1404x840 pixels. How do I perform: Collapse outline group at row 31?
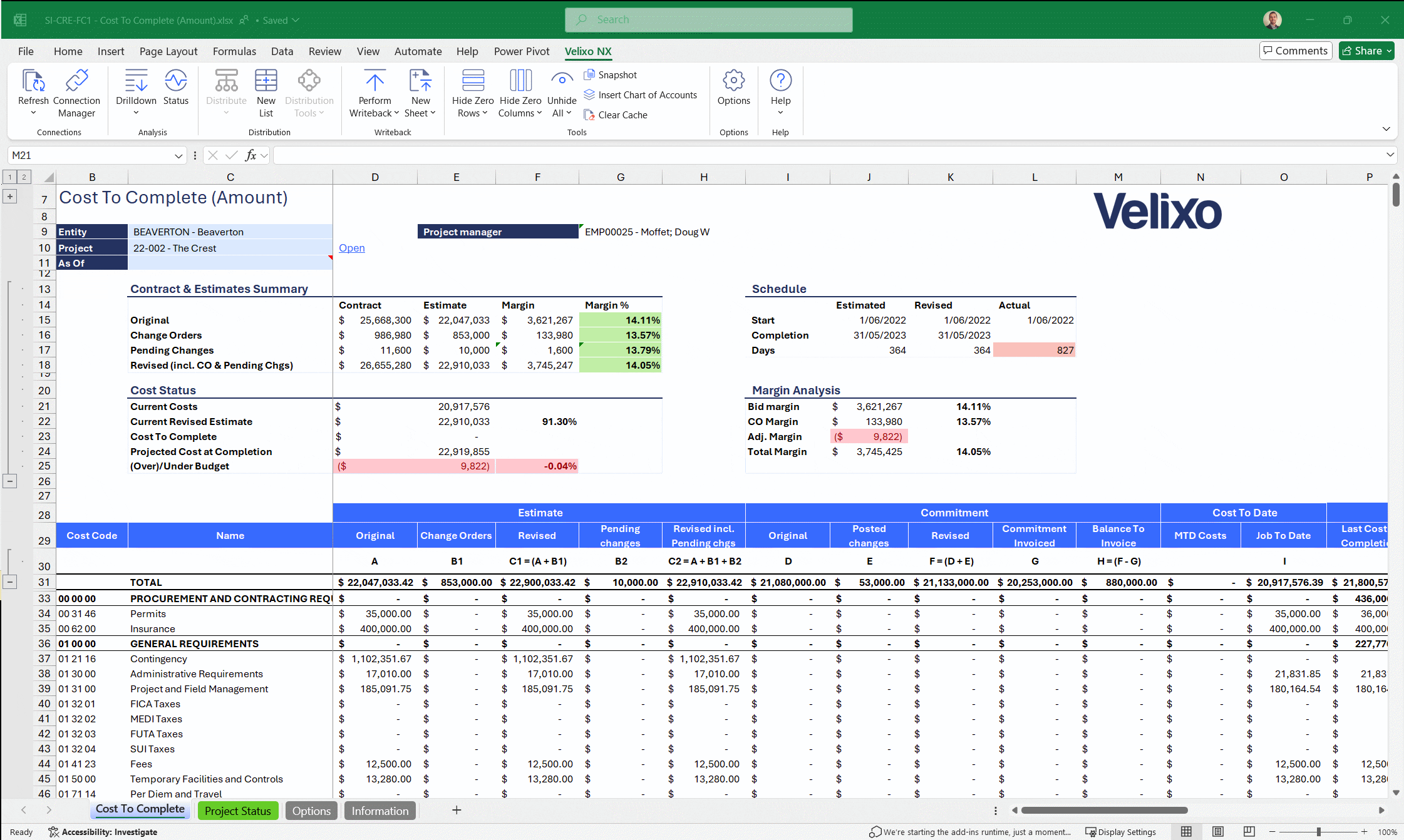pos(10,581)
